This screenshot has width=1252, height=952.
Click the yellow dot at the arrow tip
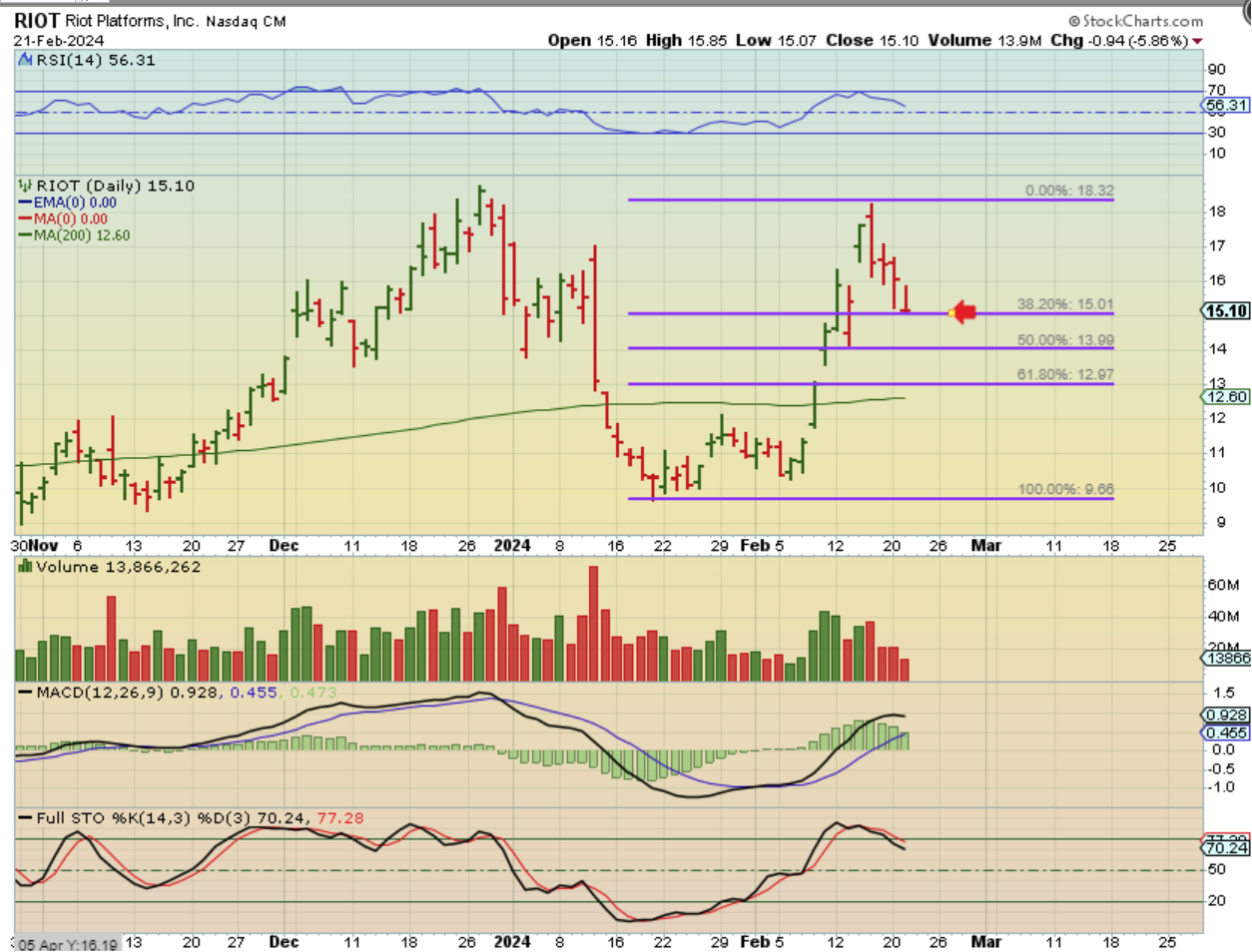click(951, 314)
